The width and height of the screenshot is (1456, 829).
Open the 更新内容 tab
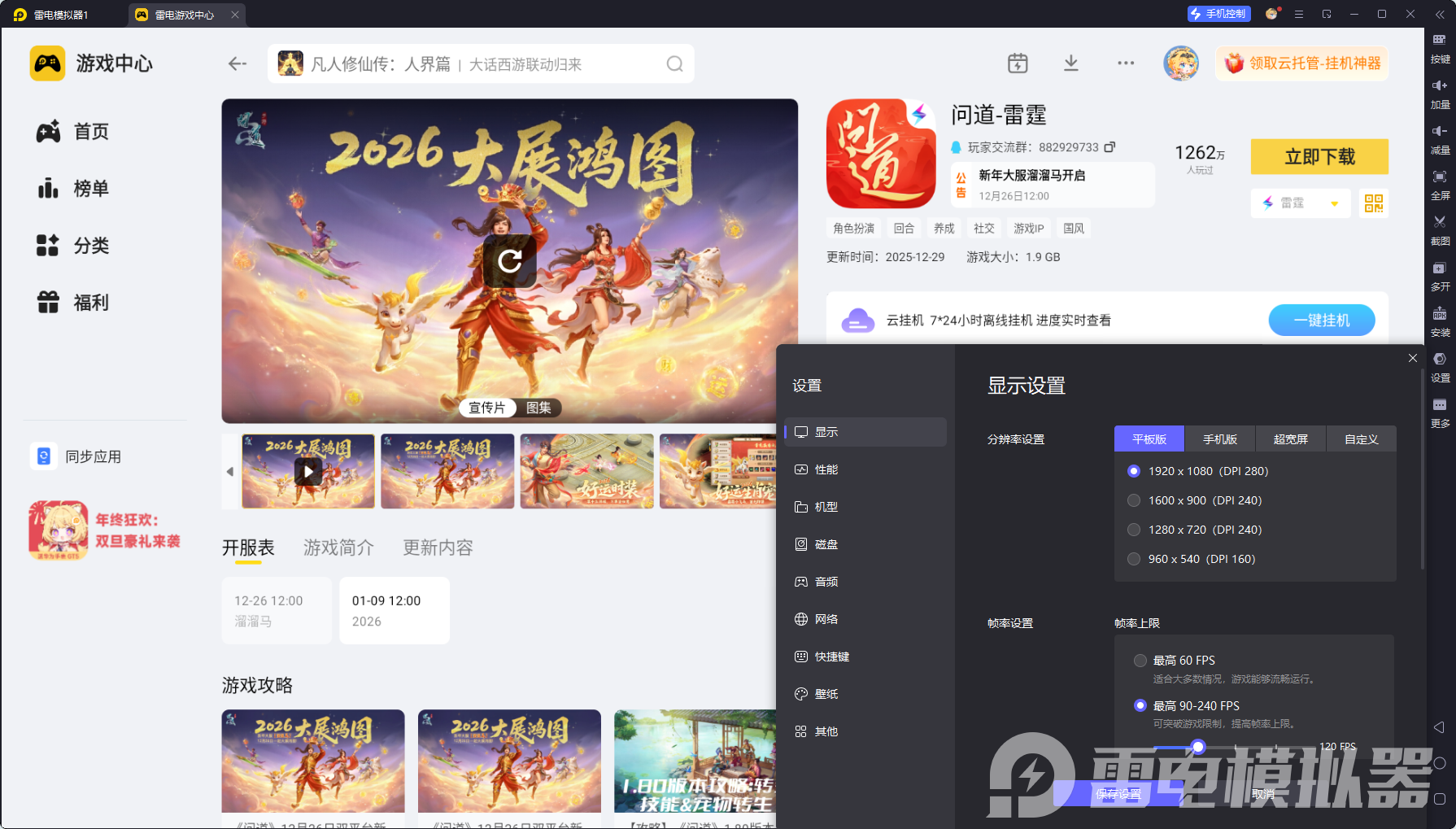tap(438, 548)
